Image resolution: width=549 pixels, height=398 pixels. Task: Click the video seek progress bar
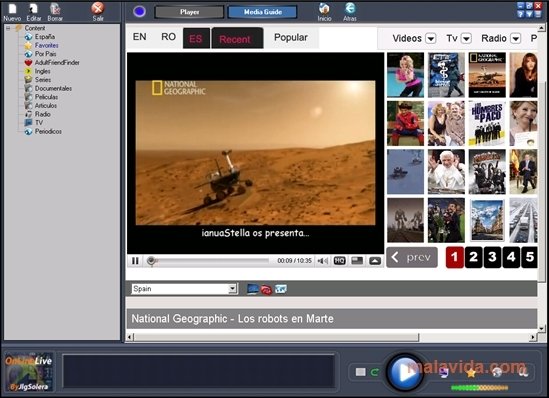point(209,261)
